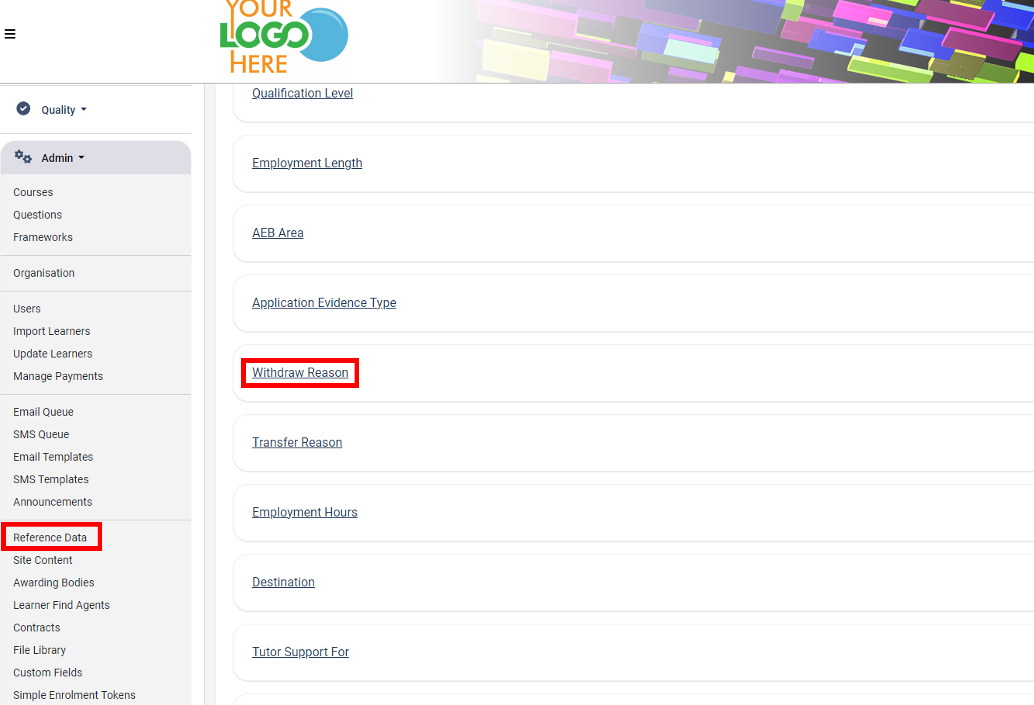Go to Frameworks page
The width and height of the screenshot is (1034, 705).
point(43,237)
